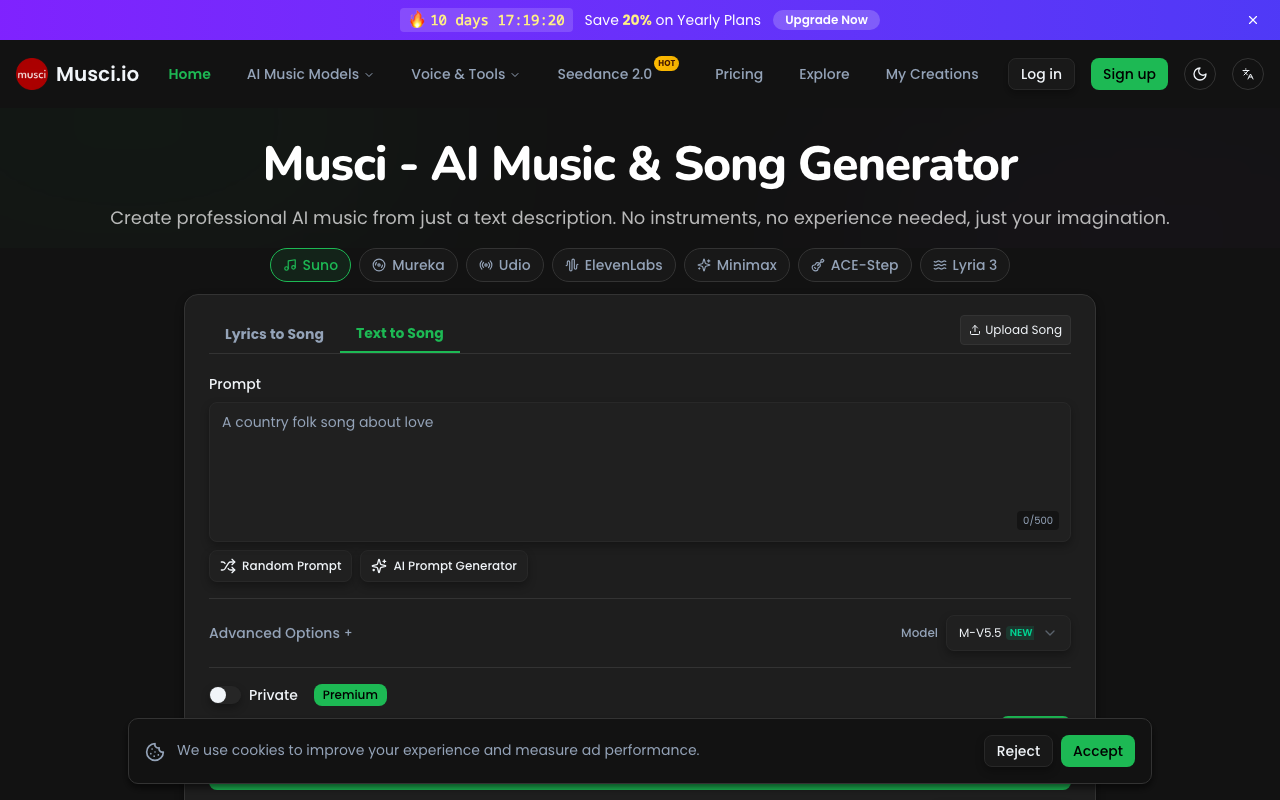The width and height of the screenshot is (1280, 800).
Task: Click the Log in button
Action: 1041,74
